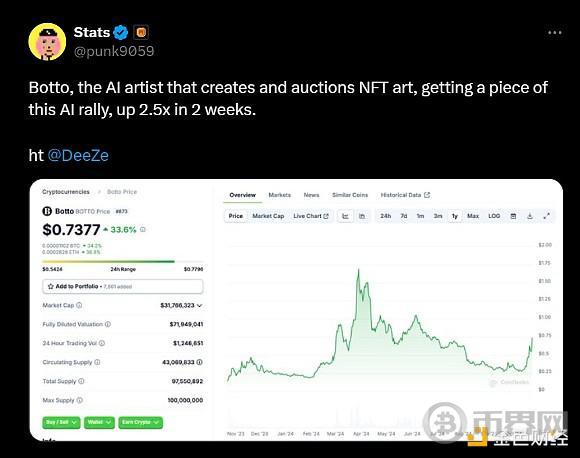The width and height of the screenshot is (580, 458).
Task: Open the Earn Crypto dropdown
Action: point(140,422)
